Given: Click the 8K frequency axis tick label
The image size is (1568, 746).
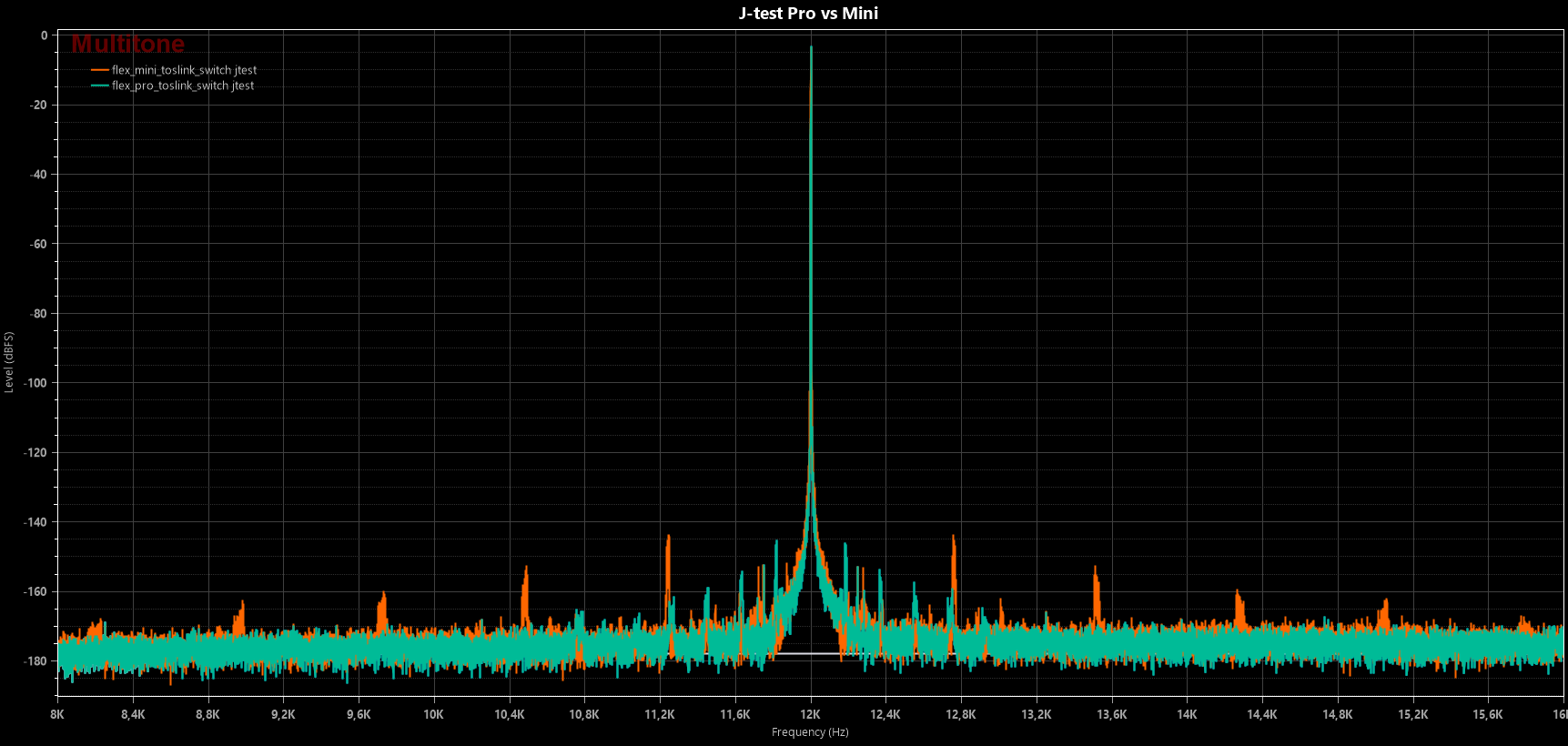Looking at the screenshot, I should click(x=57, y=714).
